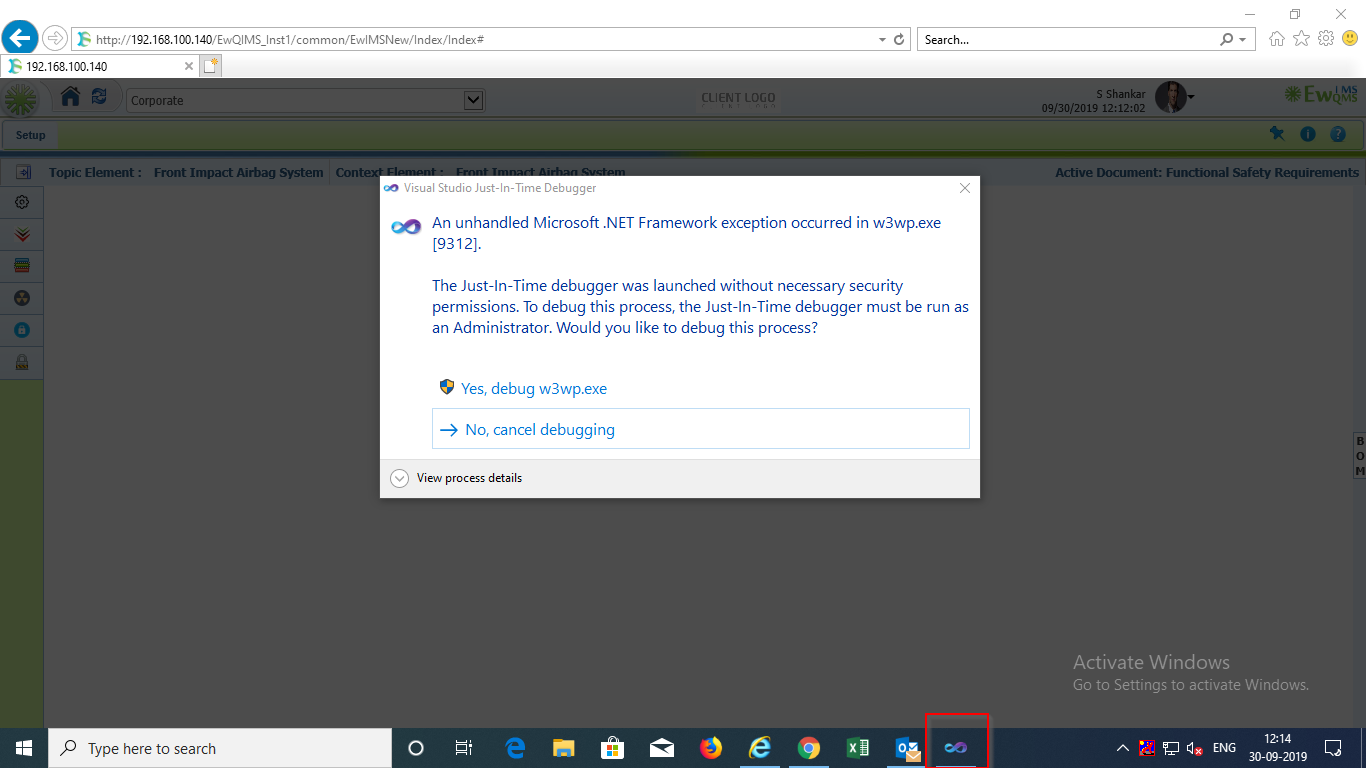Open File Explorer from taskbar

click(x=564, y=748)
